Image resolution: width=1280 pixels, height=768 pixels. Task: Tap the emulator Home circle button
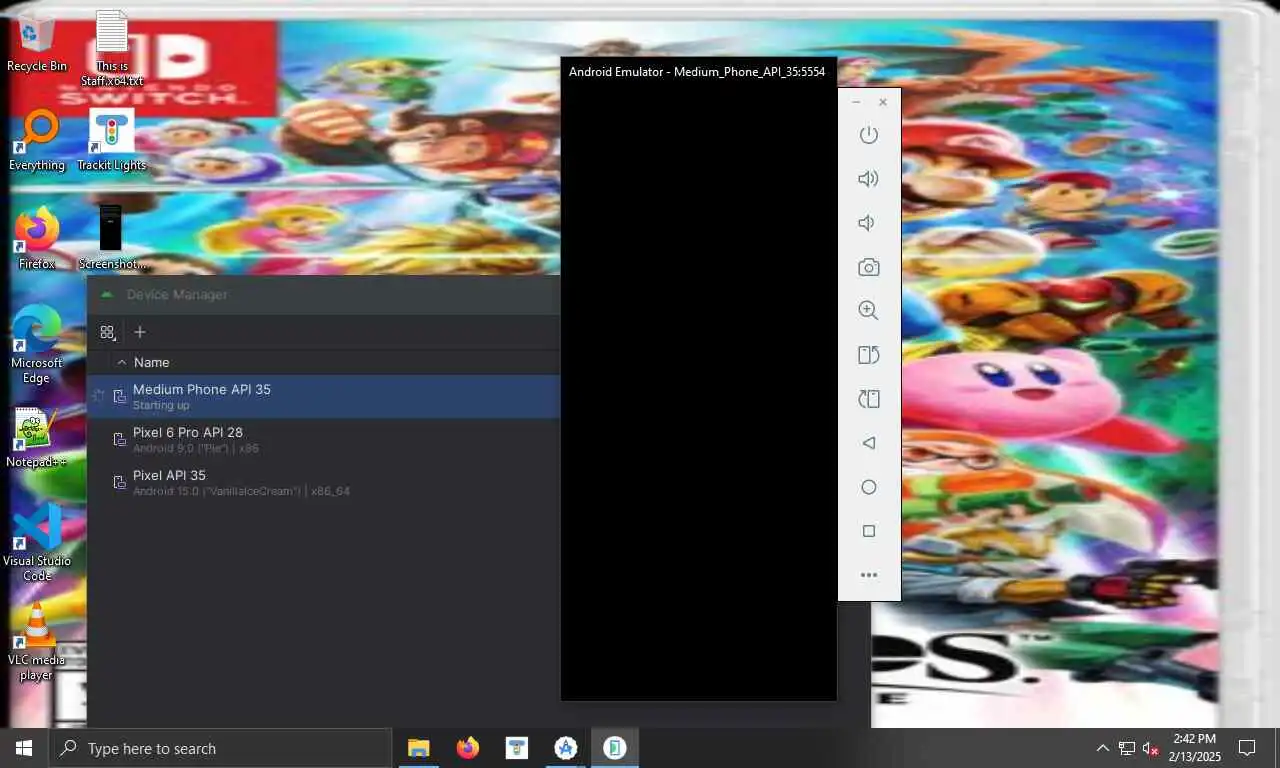pos(868,487)
